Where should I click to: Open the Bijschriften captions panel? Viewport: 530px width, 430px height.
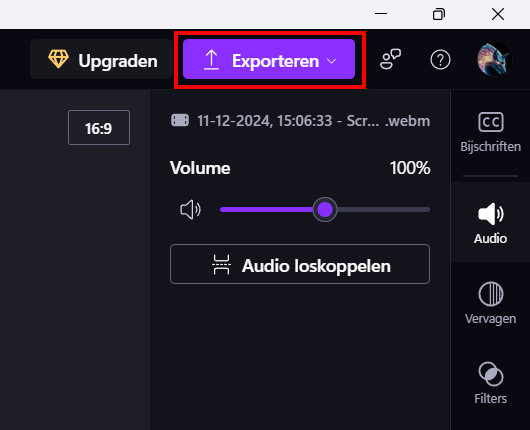pyautogui.click(x=490, y=133)
